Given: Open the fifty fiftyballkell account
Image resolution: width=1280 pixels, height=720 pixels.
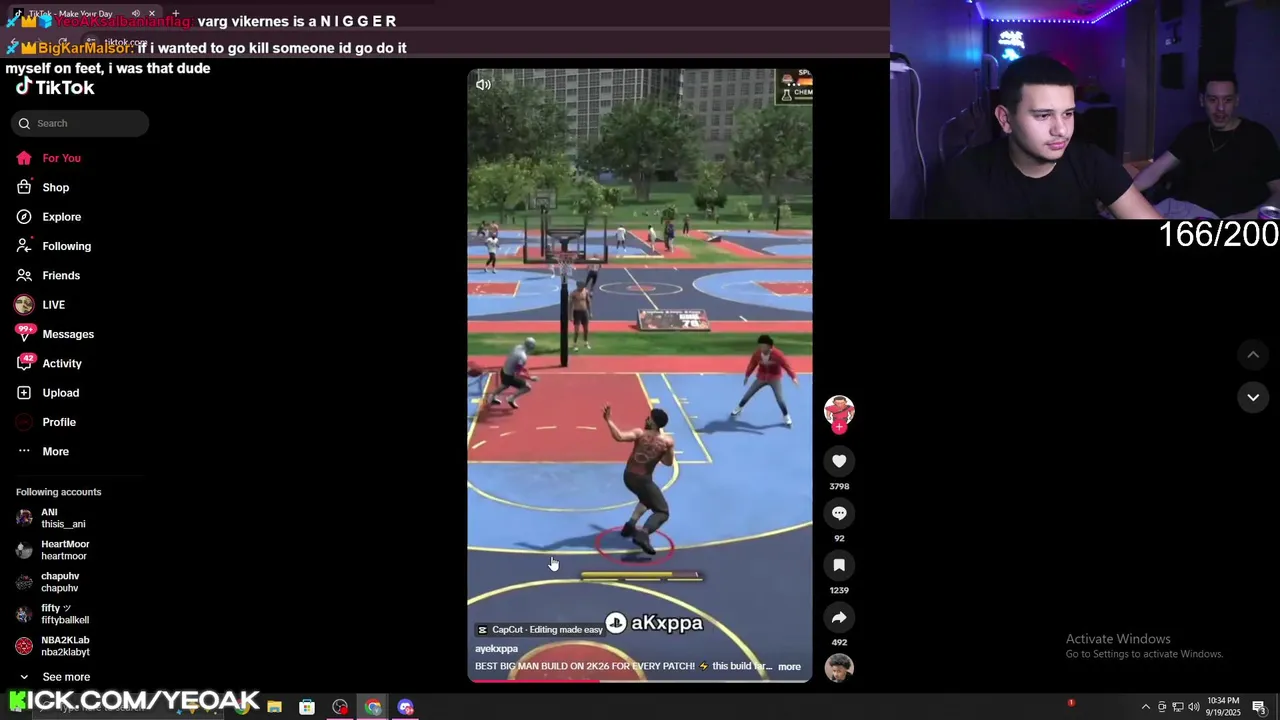Looking at the screenshot, I should [53, 614].
